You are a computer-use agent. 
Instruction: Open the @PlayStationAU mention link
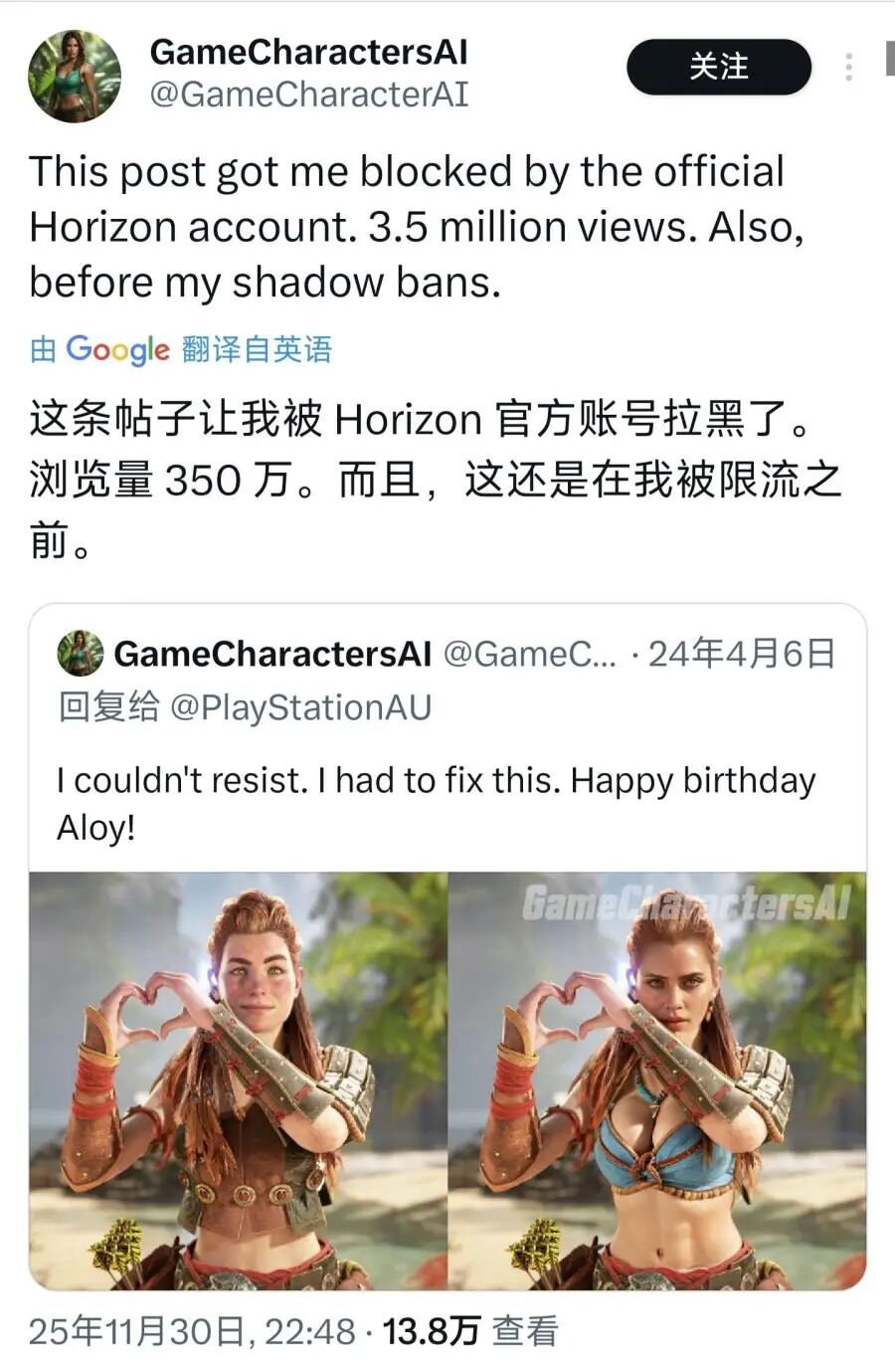point(301,707)
